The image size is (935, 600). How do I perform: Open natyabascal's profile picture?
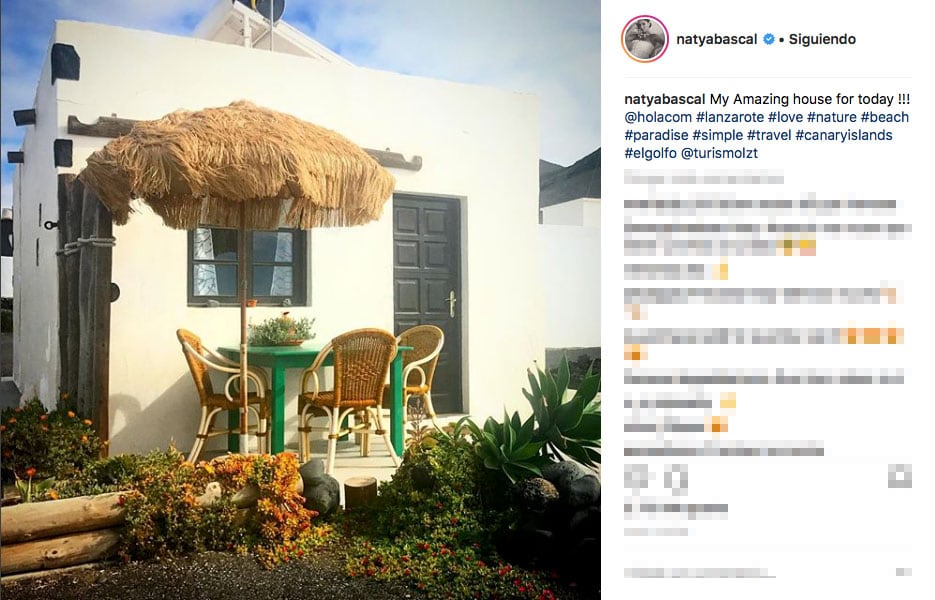click(645, 39)
